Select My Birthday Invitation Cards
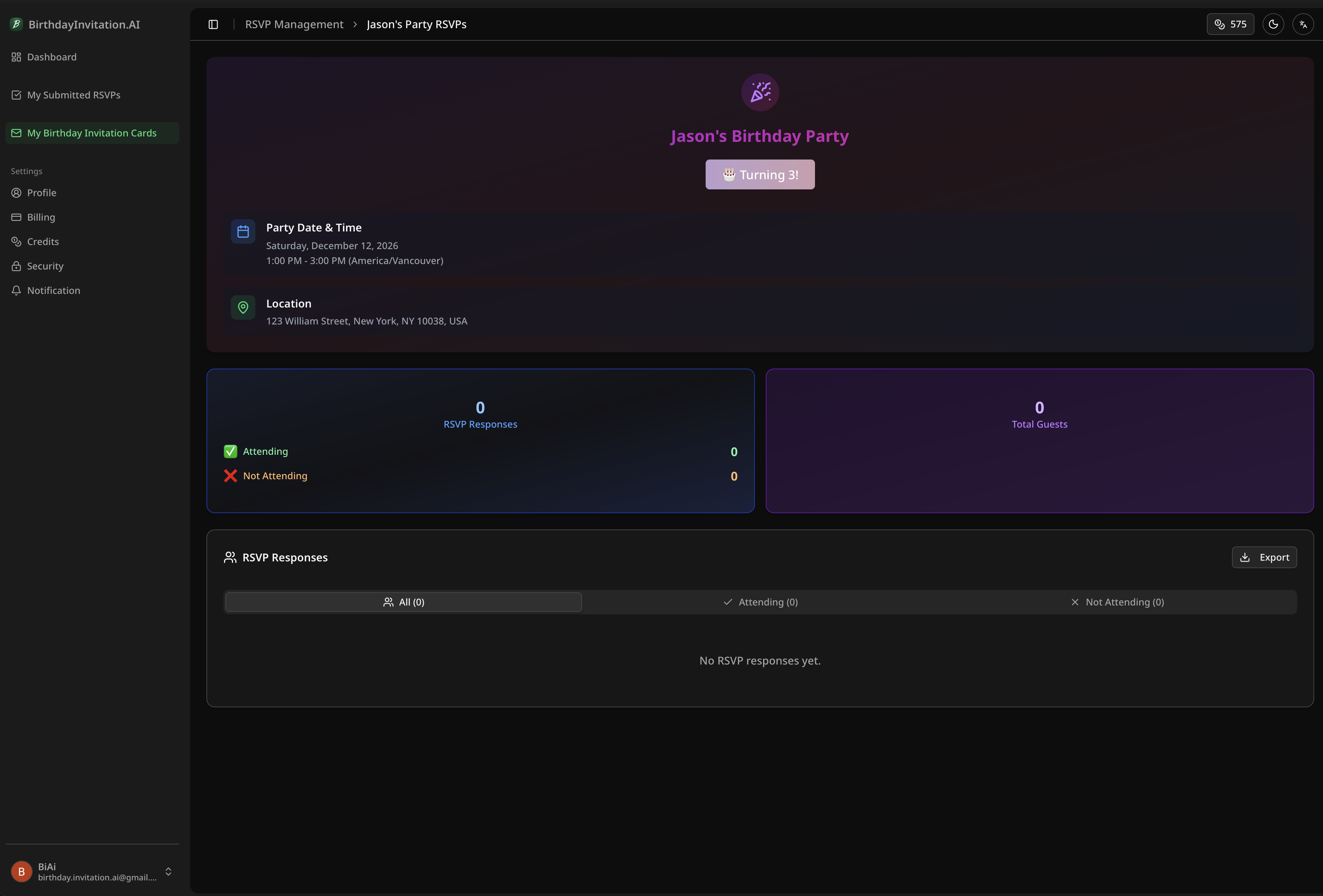This screenshot has width=1323, height=896. coord(92,133)
